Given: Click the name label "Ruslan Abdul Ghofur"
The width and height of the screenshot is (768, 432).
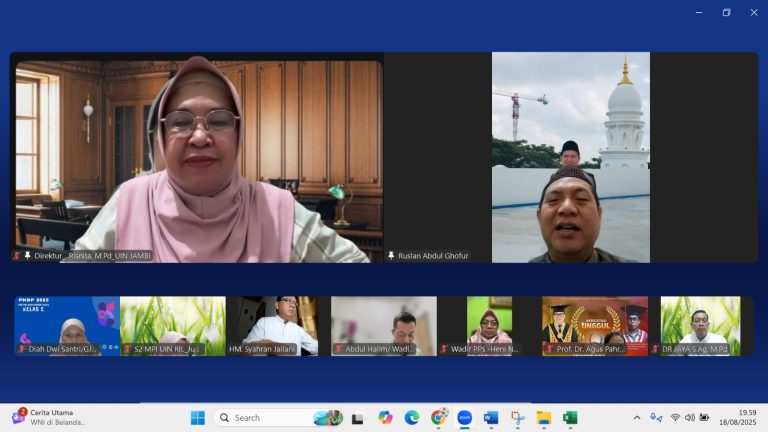Looking at the screenshot, I should (x=433, y=256).
